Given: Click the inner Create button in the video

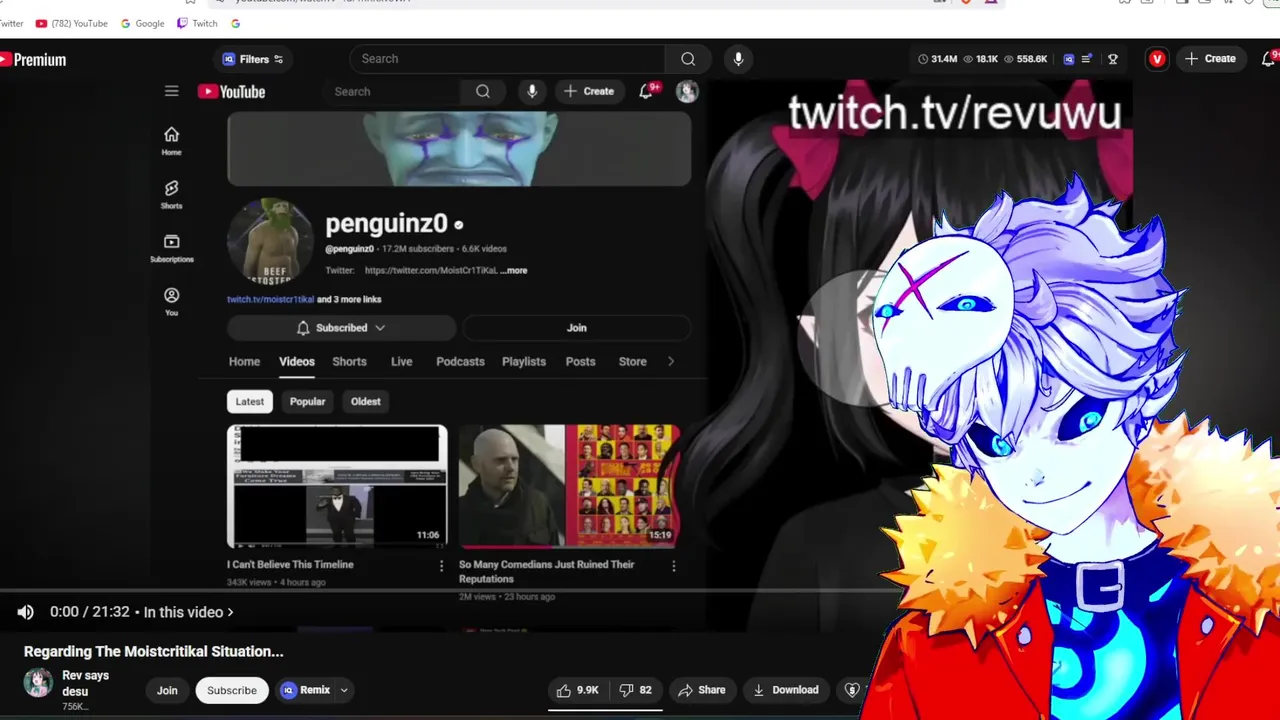Looking at the screenshot, I should pos(589,91).
